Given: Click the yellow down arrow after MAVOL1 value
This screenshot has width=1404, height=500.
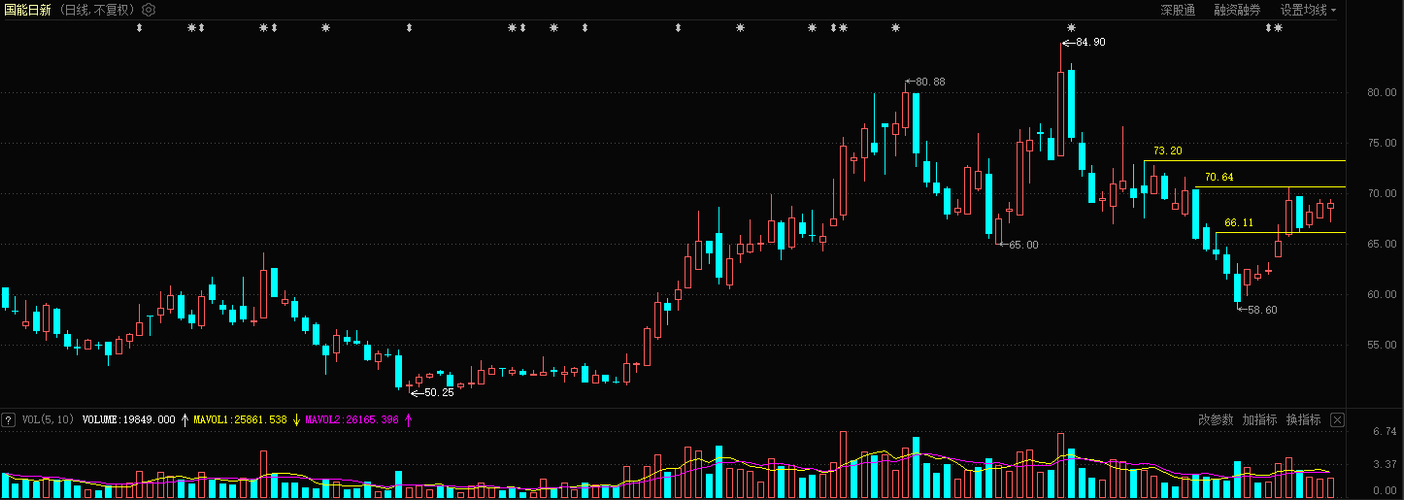Looking at the screenshot, I should (x=296, y=420).
